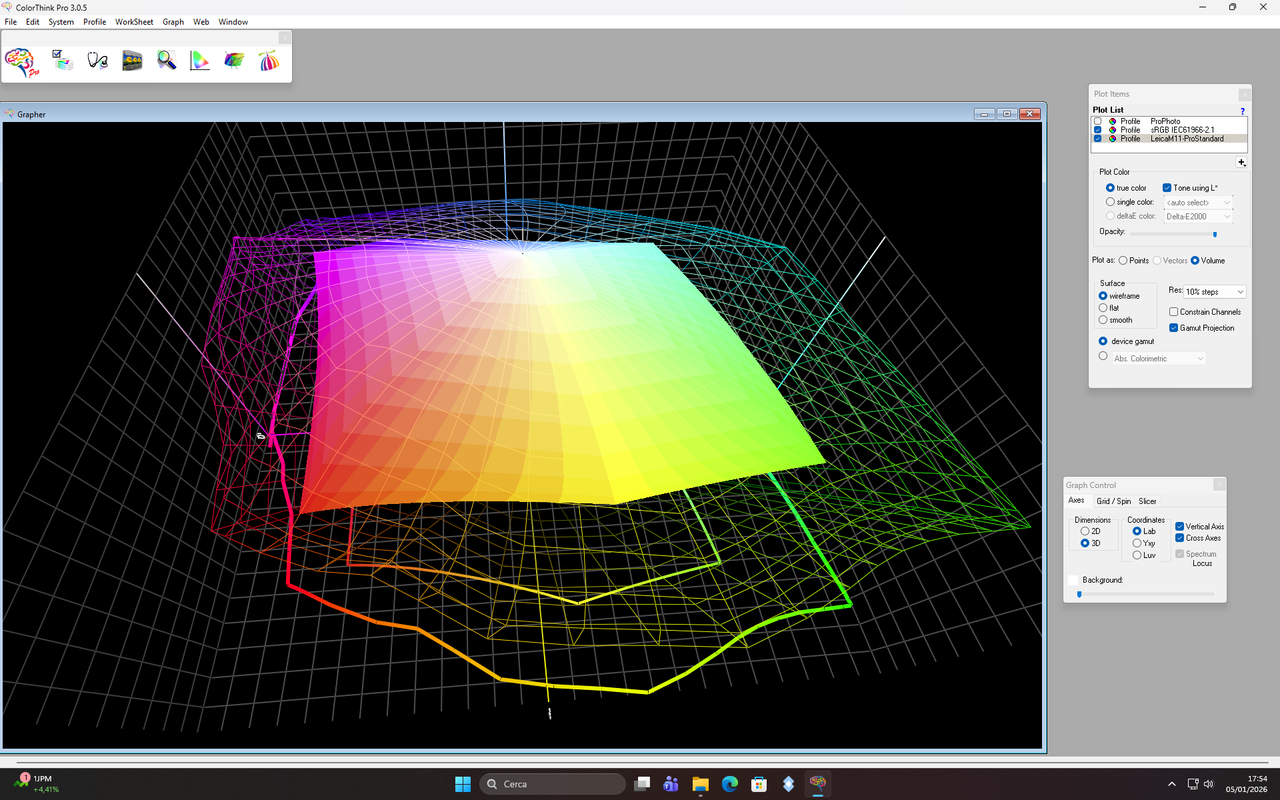Open the Window menu

[233, 21]
